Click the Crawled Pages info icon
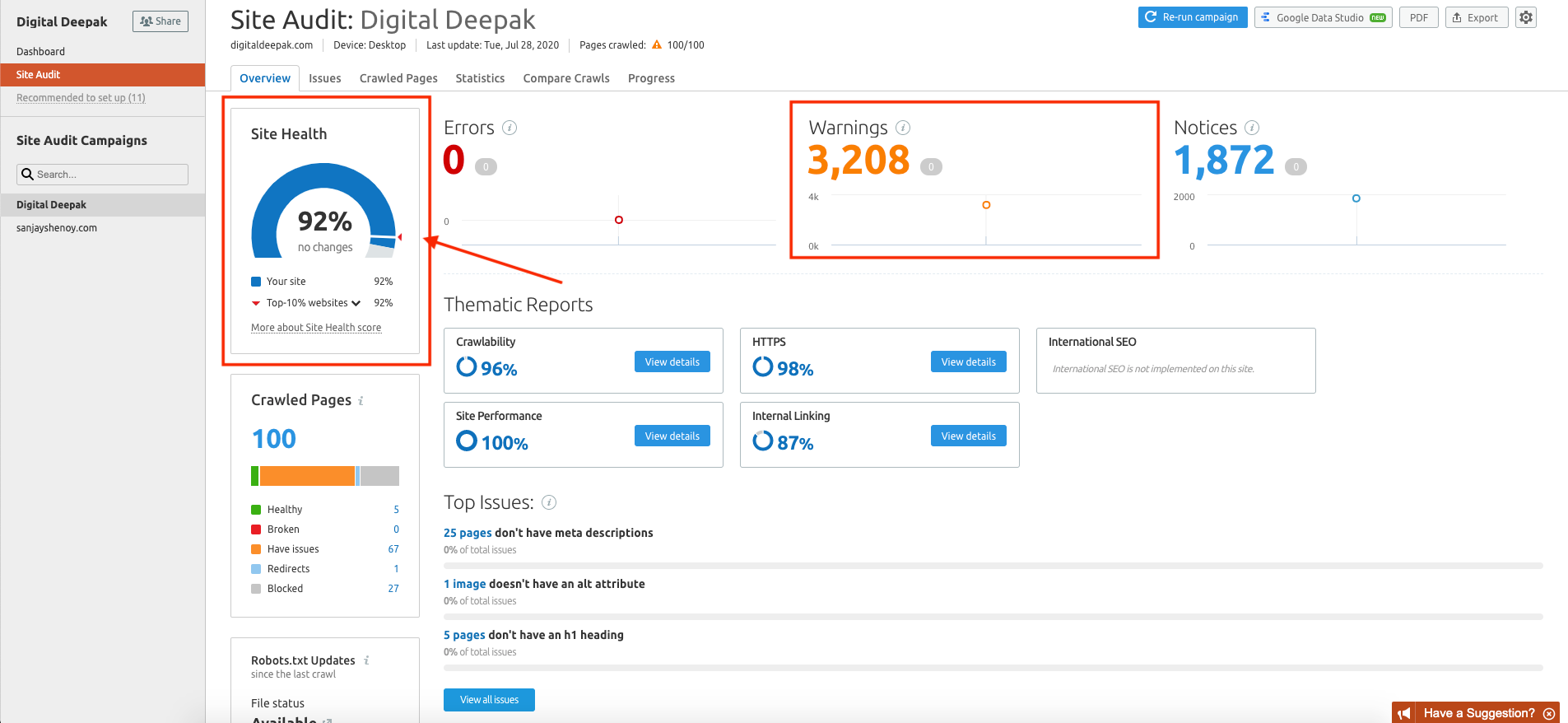Screen dimensions: 1568x723 point(361,401)
